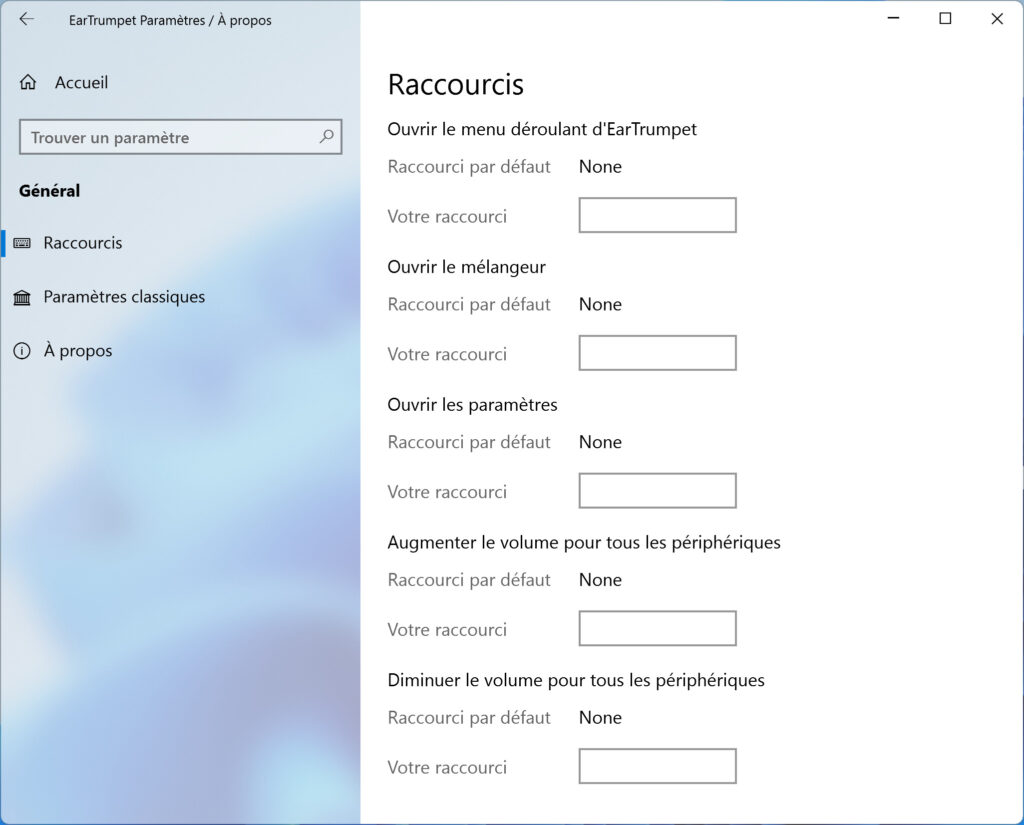Click 'Diminuer le volume pour tous les périphériques'
This screenshot has width=1024, height=825.
[x=576, y=681]
